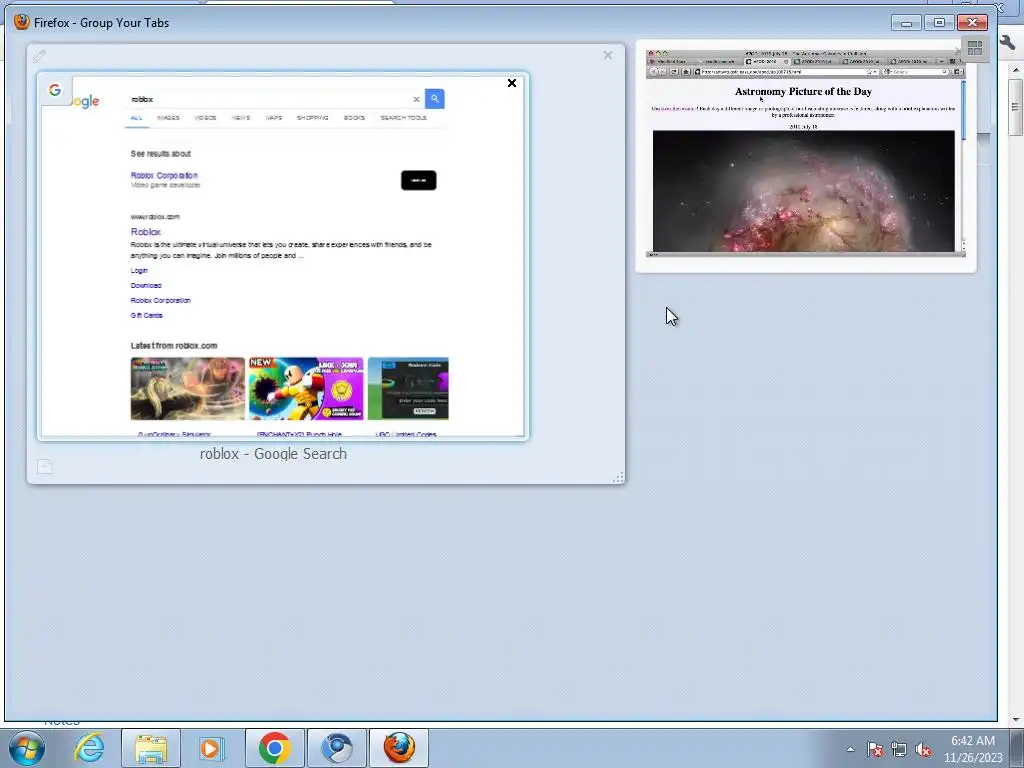Click the network tray icon
The image size is (1024, 768).
pyautogui.click(x=899, y=749)
